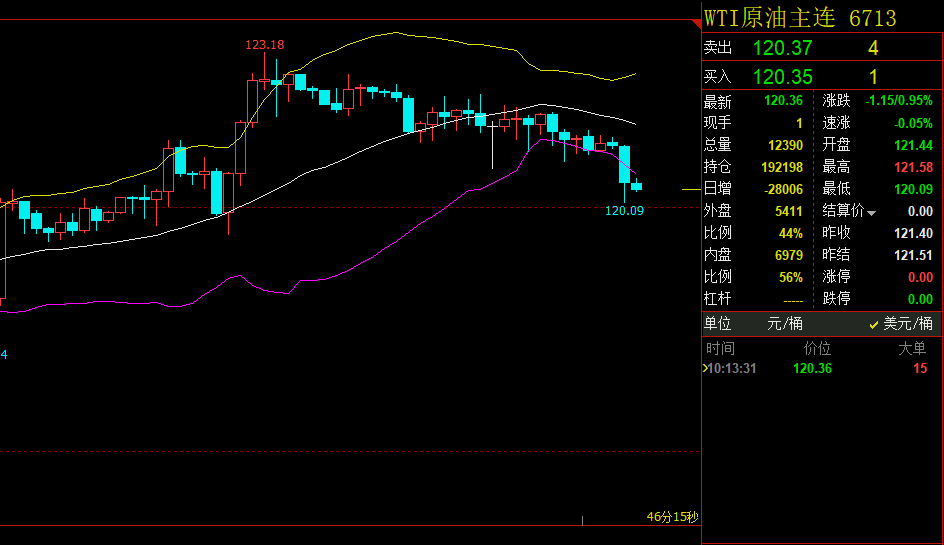Select the 元/桶 unit option
944x545 pixels.
point(784,323)
